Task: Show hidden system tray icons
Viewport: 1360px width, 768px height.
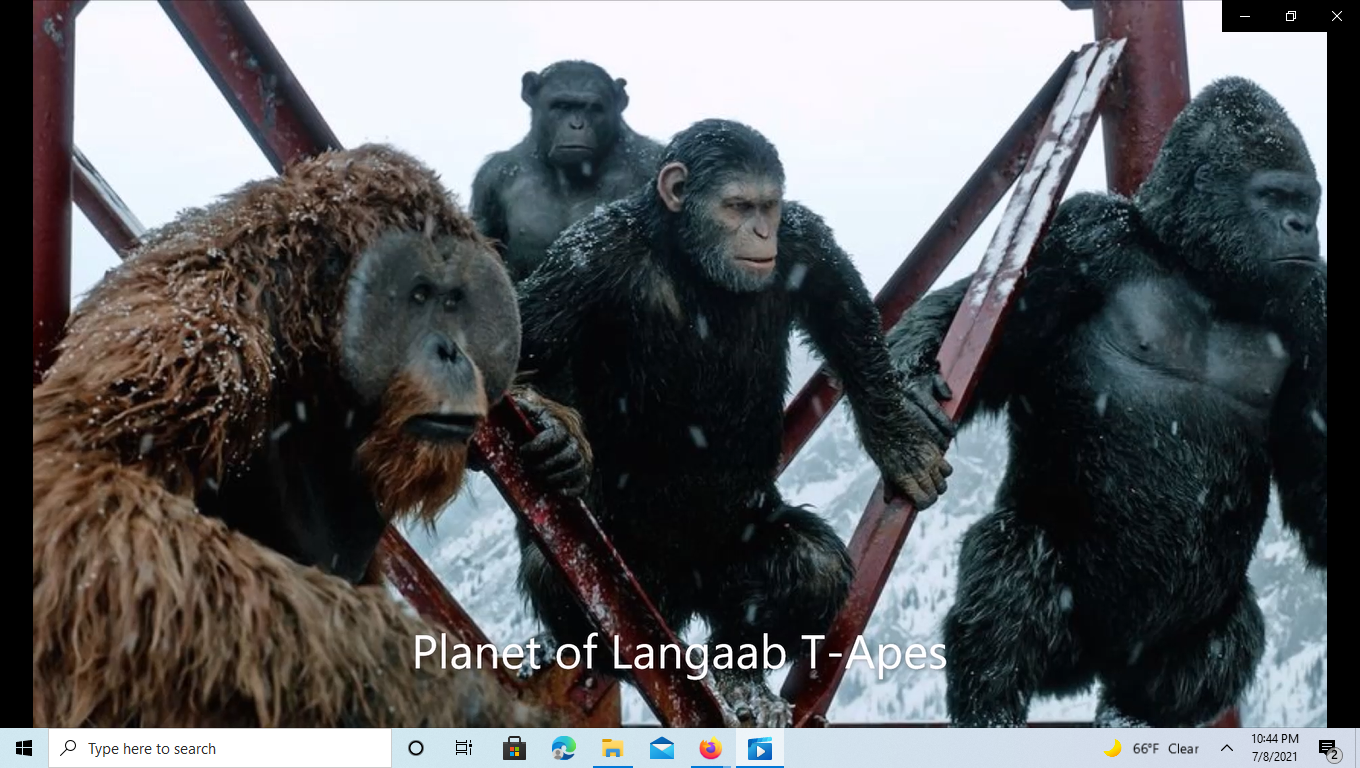Action: (x=1226, y=748)
